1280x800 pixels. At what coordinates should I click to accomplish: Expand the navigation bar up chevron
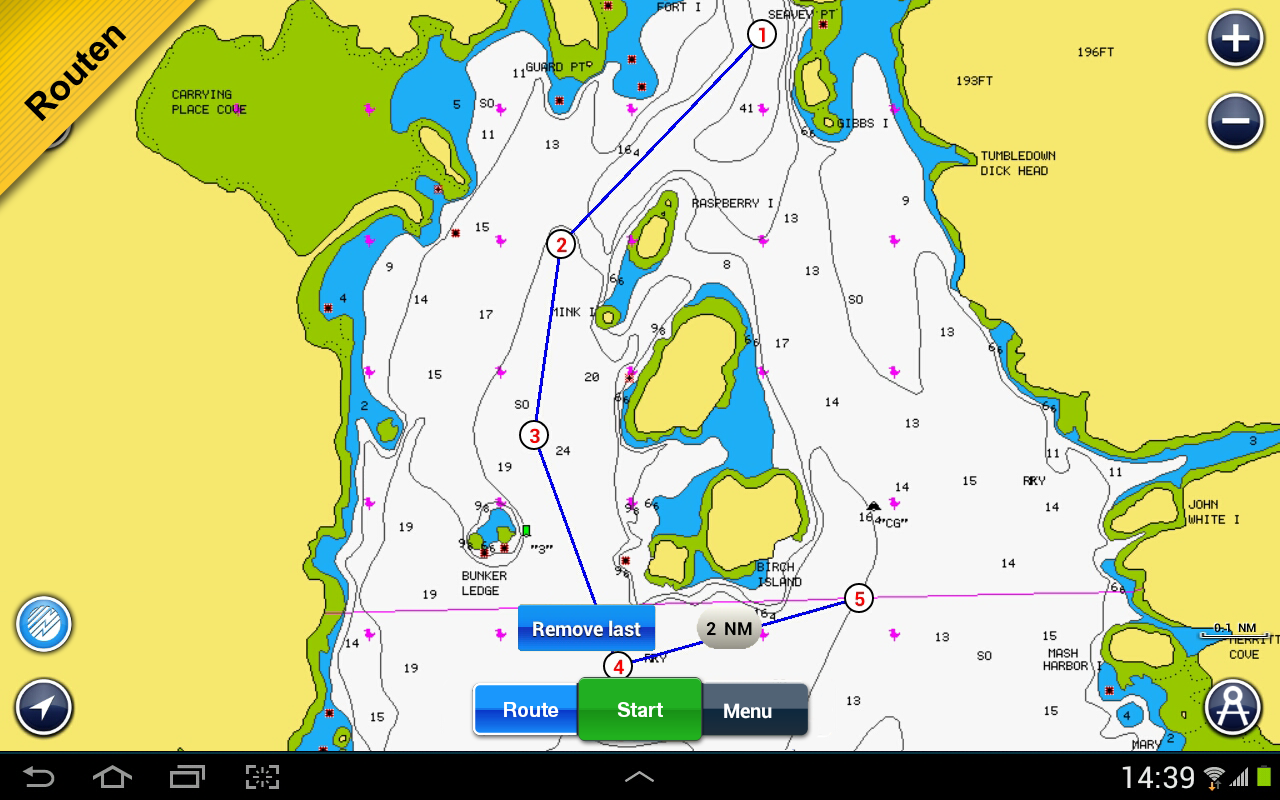(x=639, y=777)
